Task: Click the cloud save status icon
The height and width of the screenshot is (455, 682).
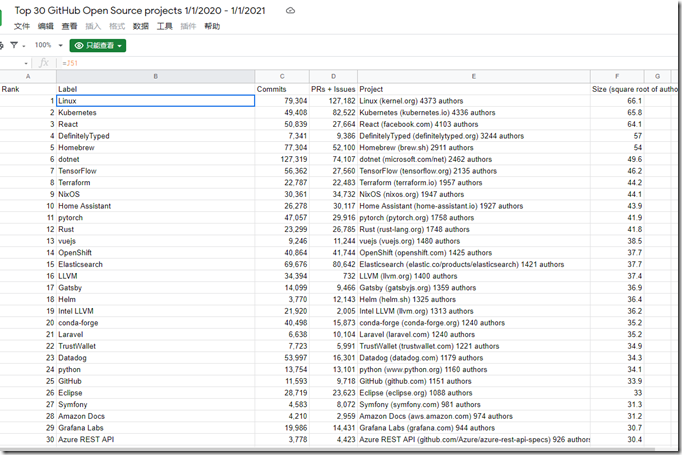Action: coord(290,10)
